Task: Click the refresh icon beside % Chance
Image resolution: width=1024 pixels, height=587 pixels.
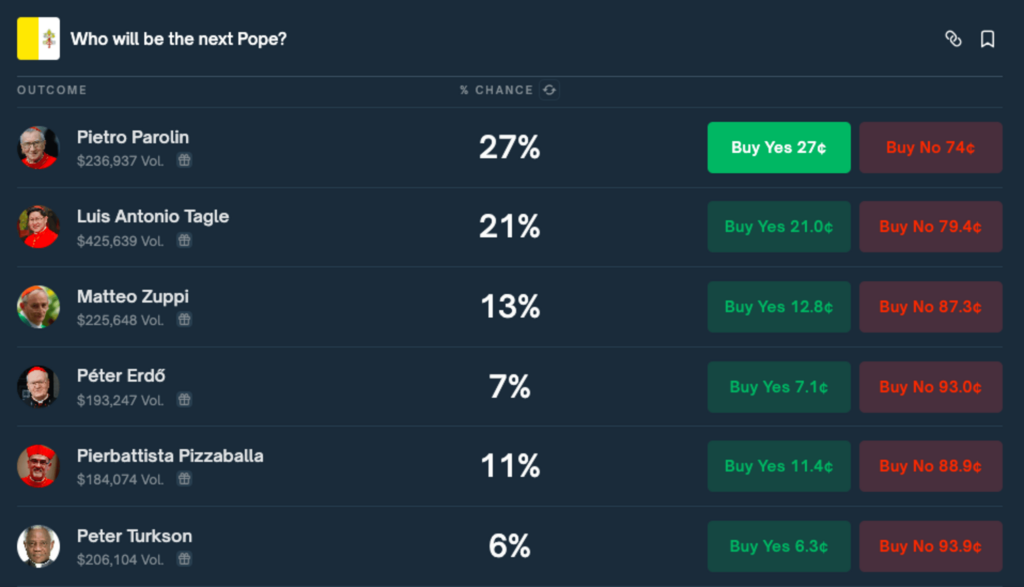Action: coord(548,90)
